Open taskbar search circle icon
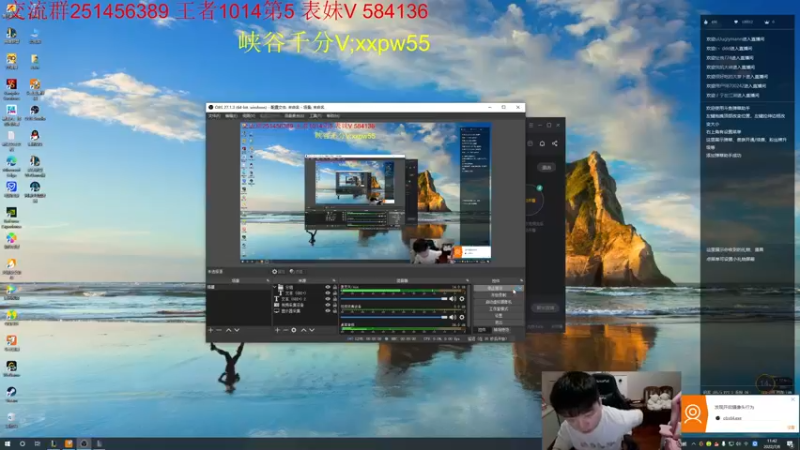This screenshot has height=450, width=800. coord(22,444)
